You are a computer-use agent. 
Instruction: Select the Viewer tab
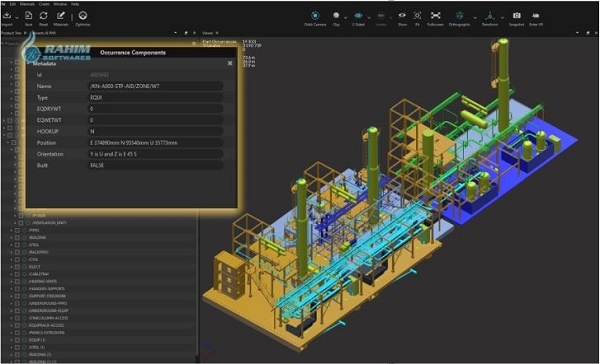[207, 33]
